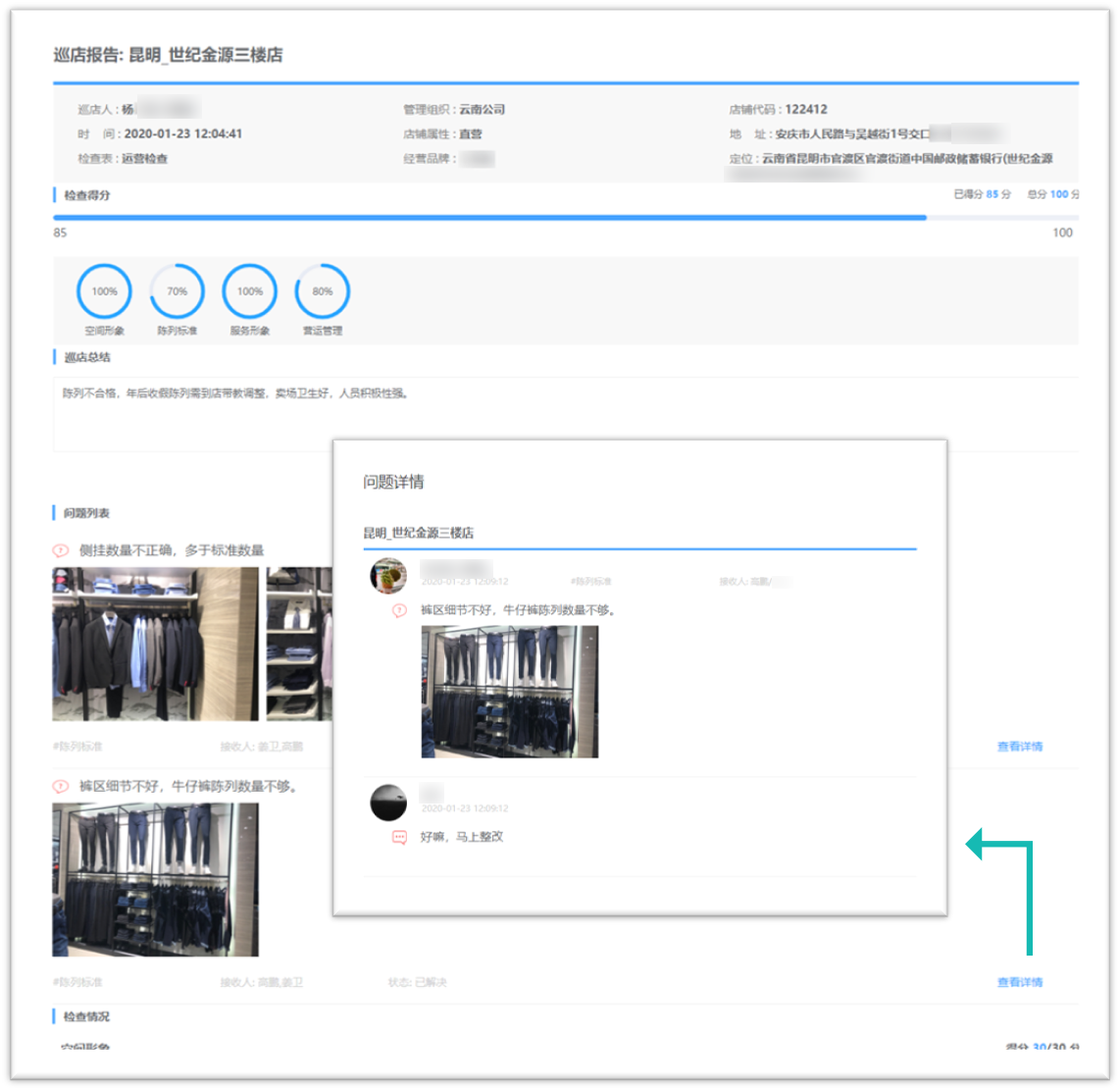Screen dimensions: 1120x1090
Task: Open the jeans display photo in issue list
Action: [155, 880]
